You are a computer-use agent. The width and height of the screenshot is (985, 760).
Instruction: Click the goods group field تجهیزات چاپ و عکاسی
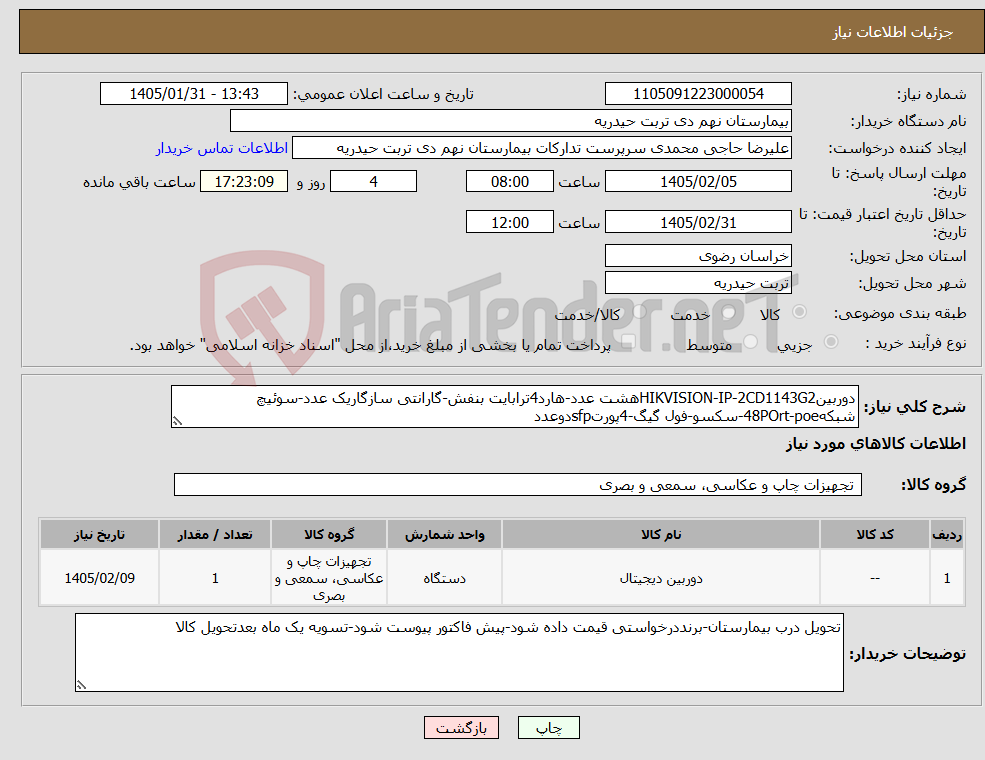518,485
